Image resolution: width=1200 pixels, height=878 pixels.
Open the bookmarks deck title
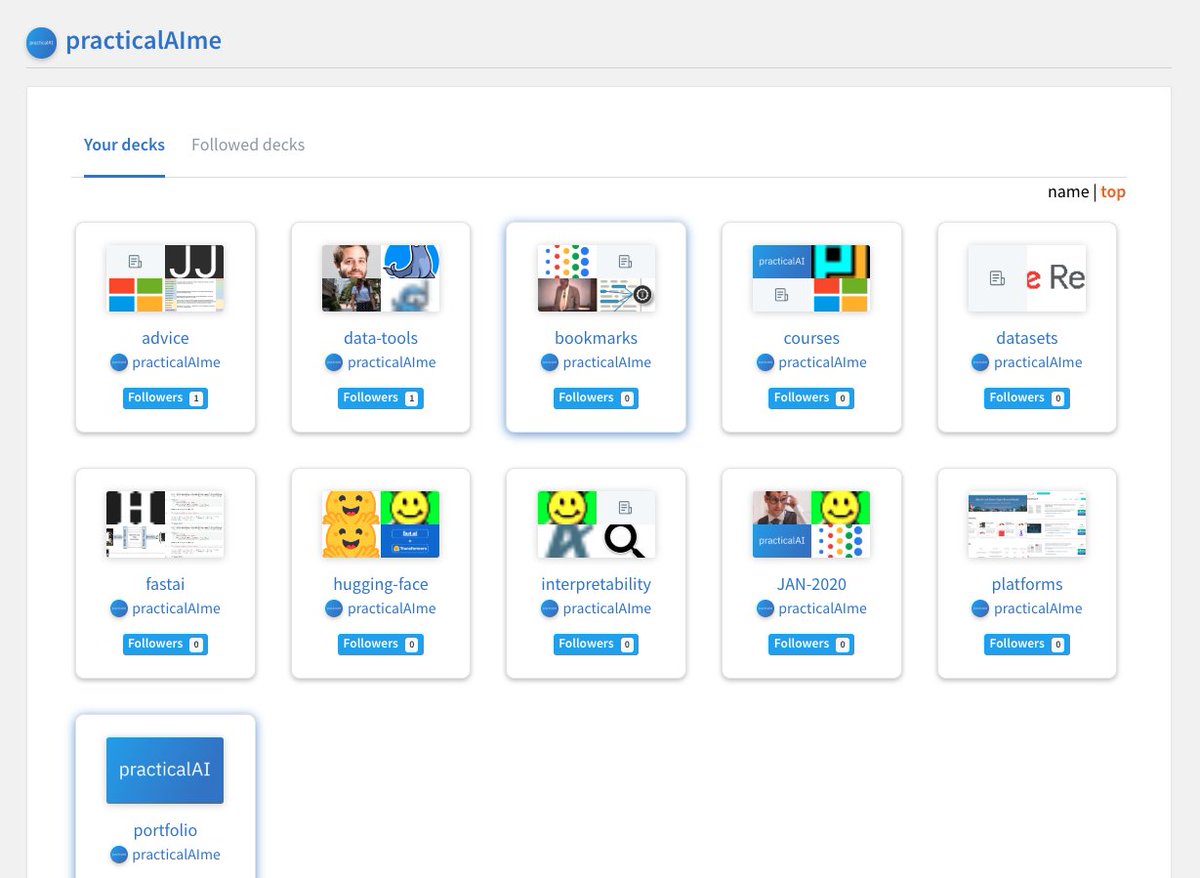point(596,338)
